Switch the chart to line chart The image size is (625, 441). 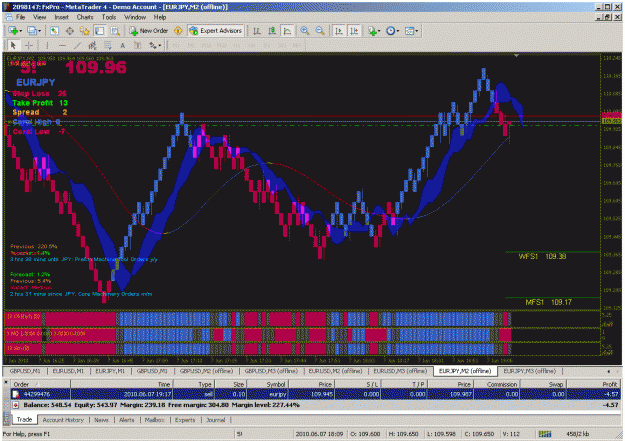pos(287,31)
